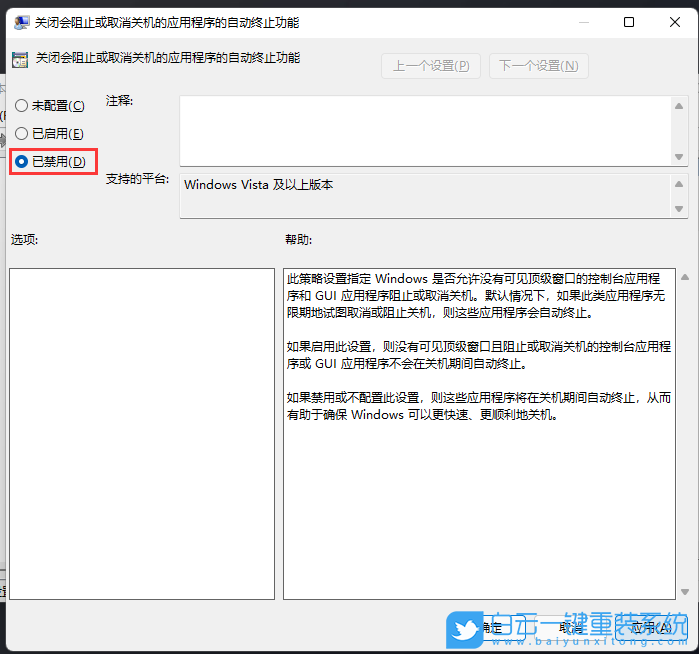This screenshot has width=699, height=654.
Task: Click the down arrow of 注释 scrollbar
Action: (679, 156)
